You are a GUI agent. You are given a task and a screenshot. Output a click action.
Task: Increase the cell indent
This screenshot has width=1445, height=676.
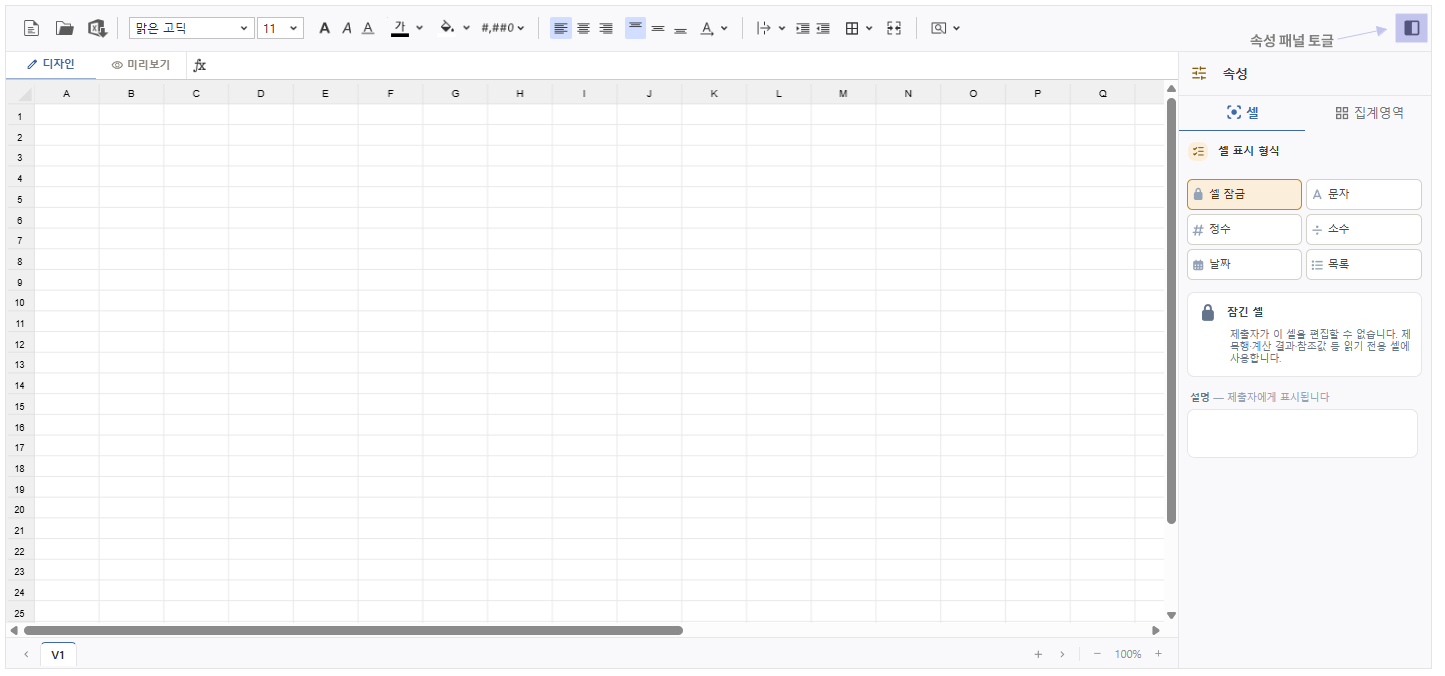point(802,28)
